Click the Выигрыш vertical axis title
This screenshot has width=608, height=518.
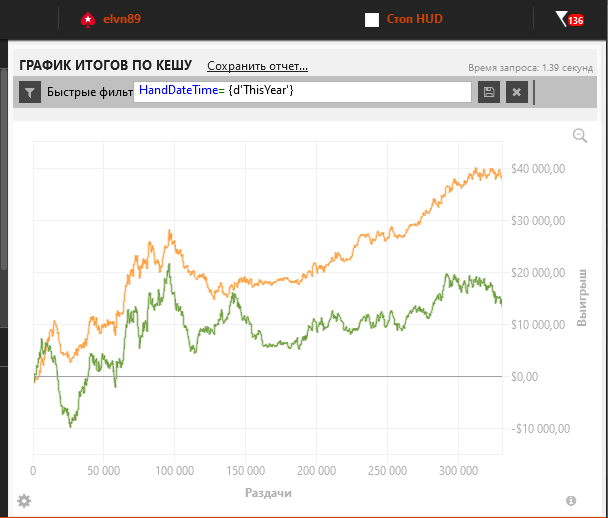[x=582, y=298]
